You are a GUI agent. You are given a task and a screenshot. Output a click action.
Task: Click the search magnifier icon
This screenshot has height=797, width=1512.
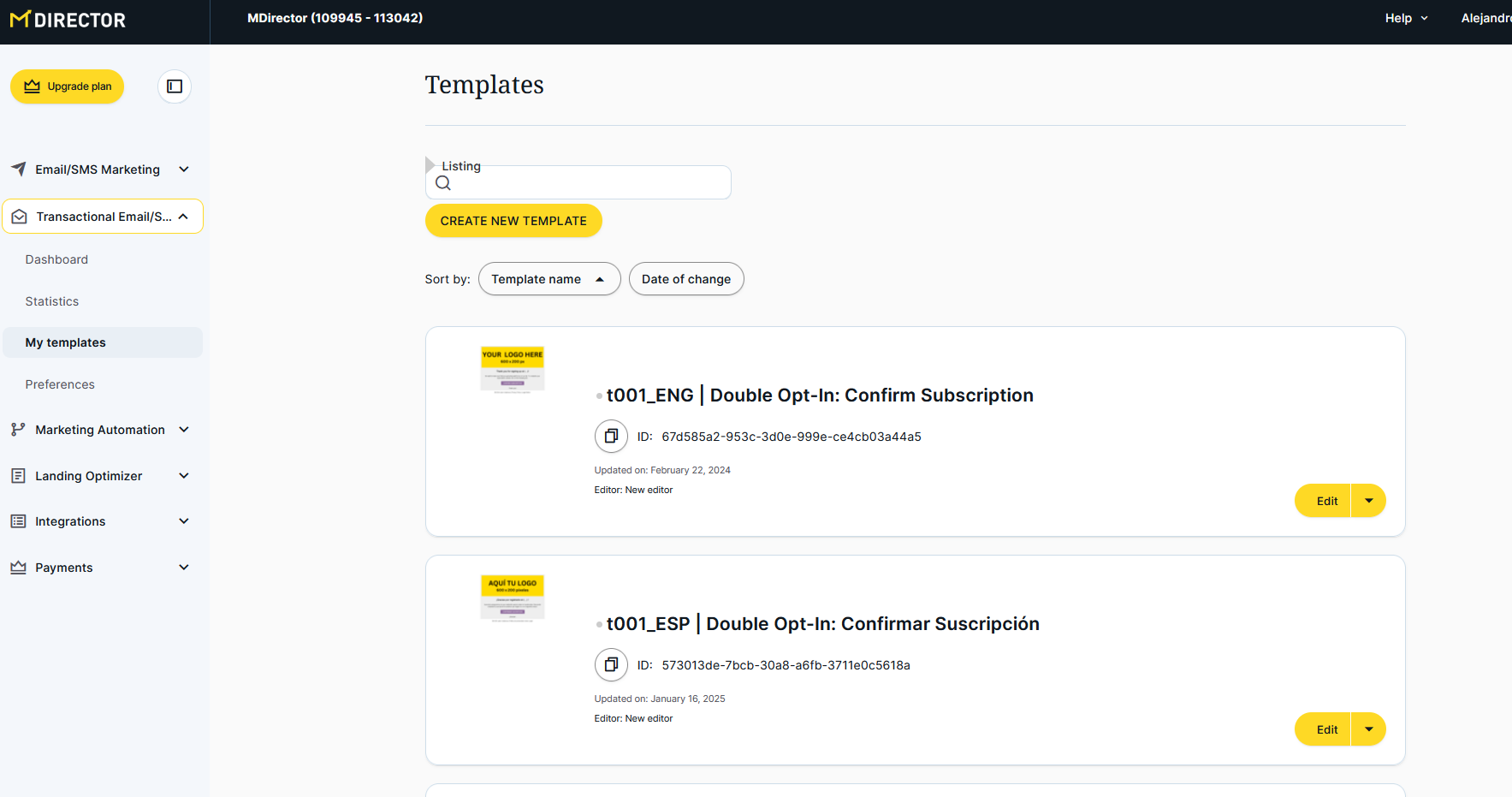pos(443,183)
